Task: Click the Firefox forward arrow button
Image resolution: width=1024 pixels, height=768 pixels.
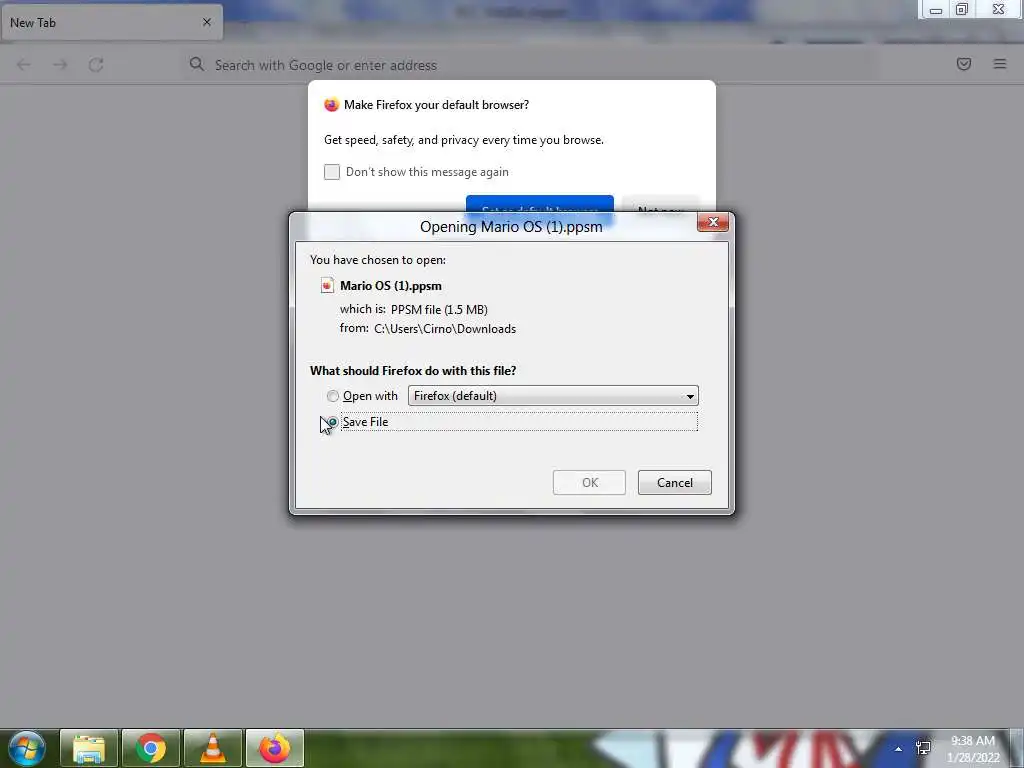Action: click(x=60, y=65)
